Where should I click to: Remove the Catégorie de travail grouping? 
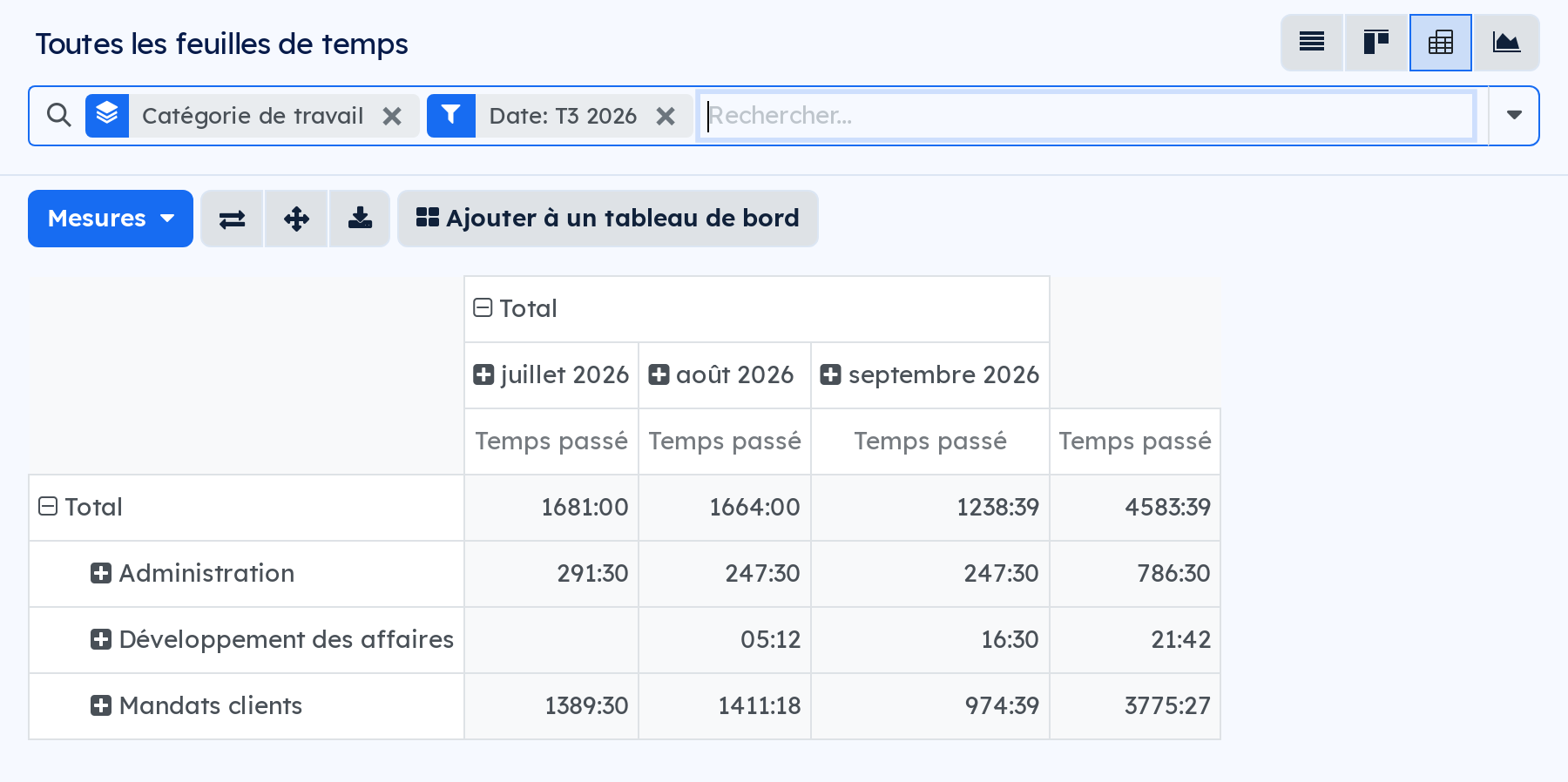392,116
